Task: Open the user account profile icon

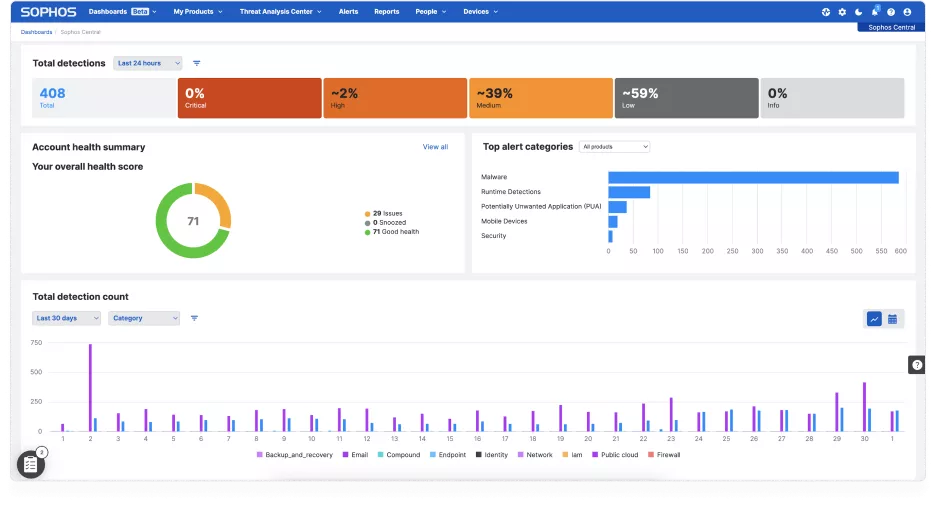Action: pos(907,12)
